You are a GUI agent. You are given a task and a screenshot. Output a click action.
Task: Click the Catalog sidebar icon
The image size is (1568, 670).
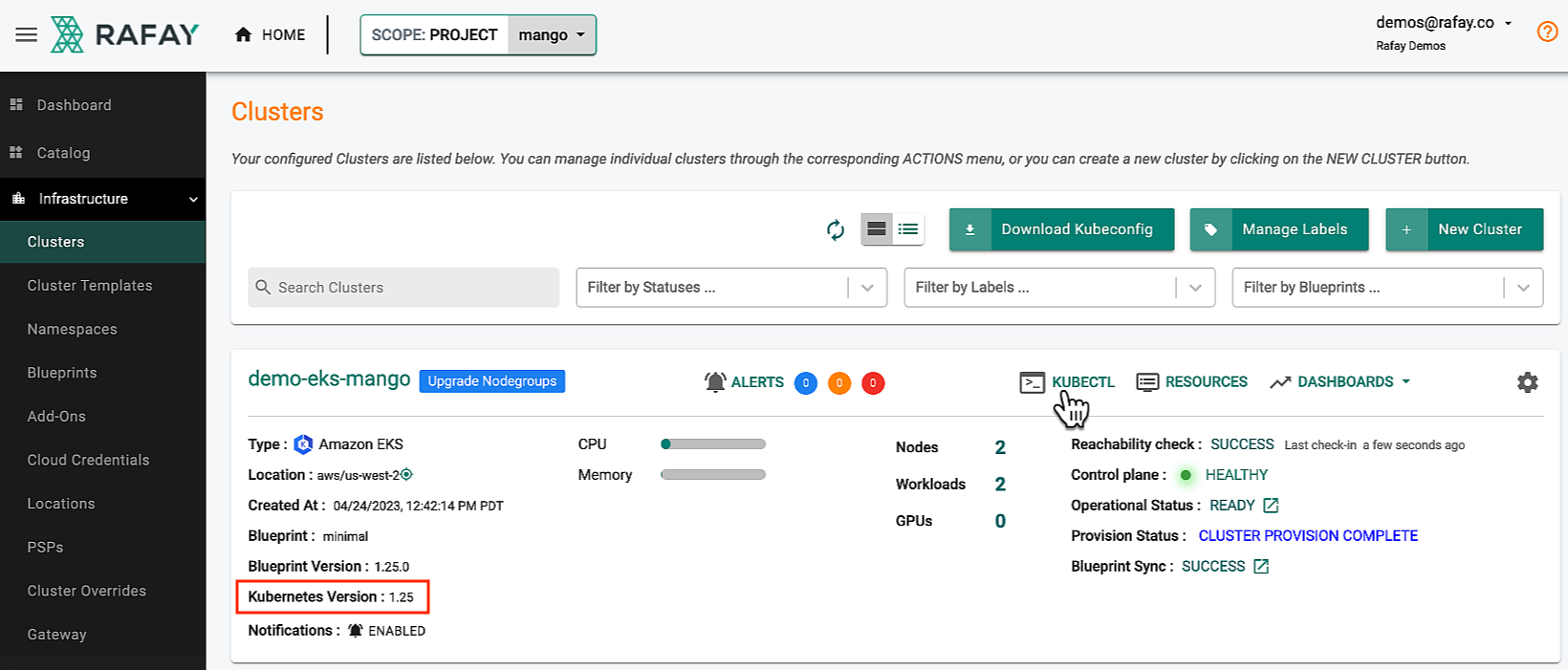click(16, 152)
